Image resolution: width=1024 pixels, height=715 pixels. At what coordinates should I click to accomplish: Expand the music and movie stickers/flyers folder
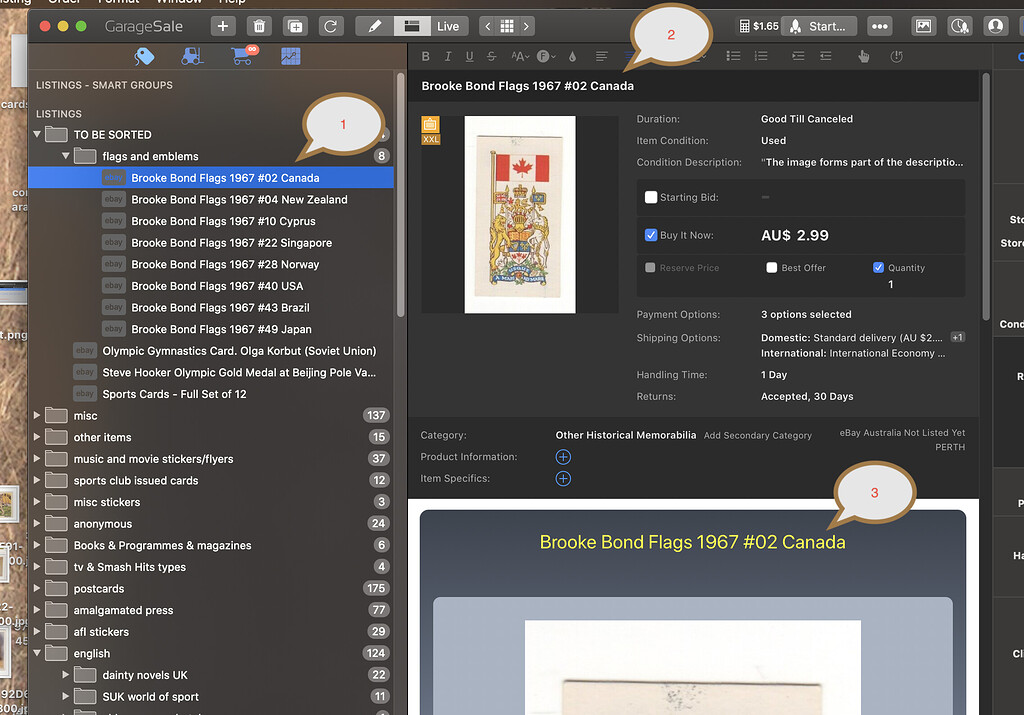pos(37,458)
